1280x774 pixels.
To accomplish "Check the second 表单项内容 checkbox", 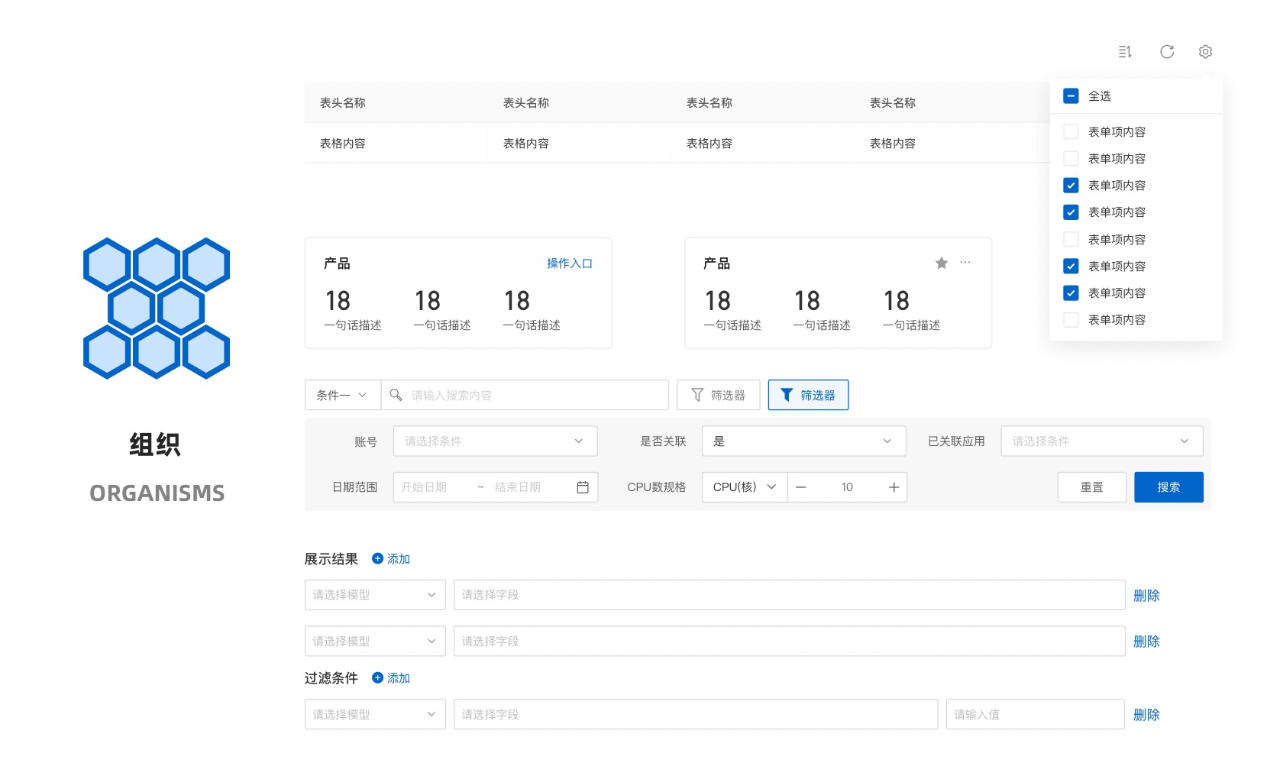I will point(1071,158).
